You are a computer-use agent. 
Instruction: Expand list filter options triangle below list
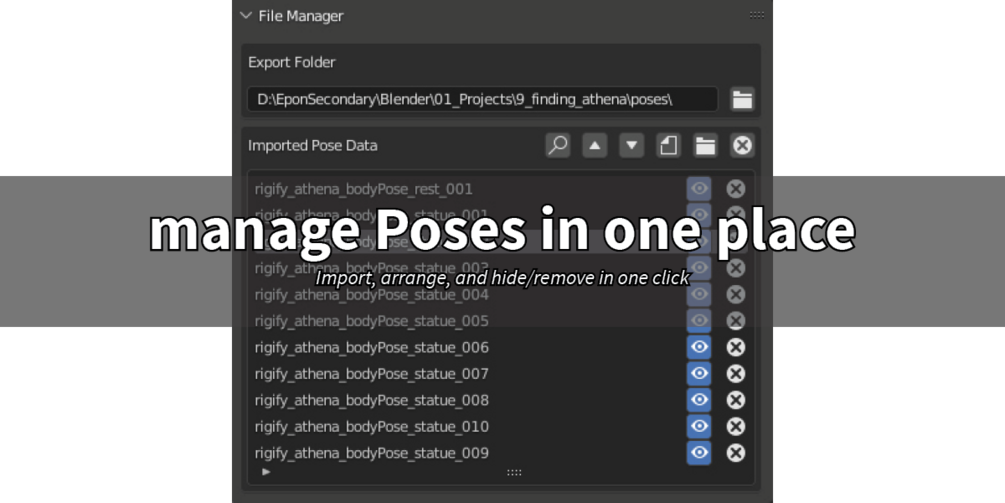(266, 472)
